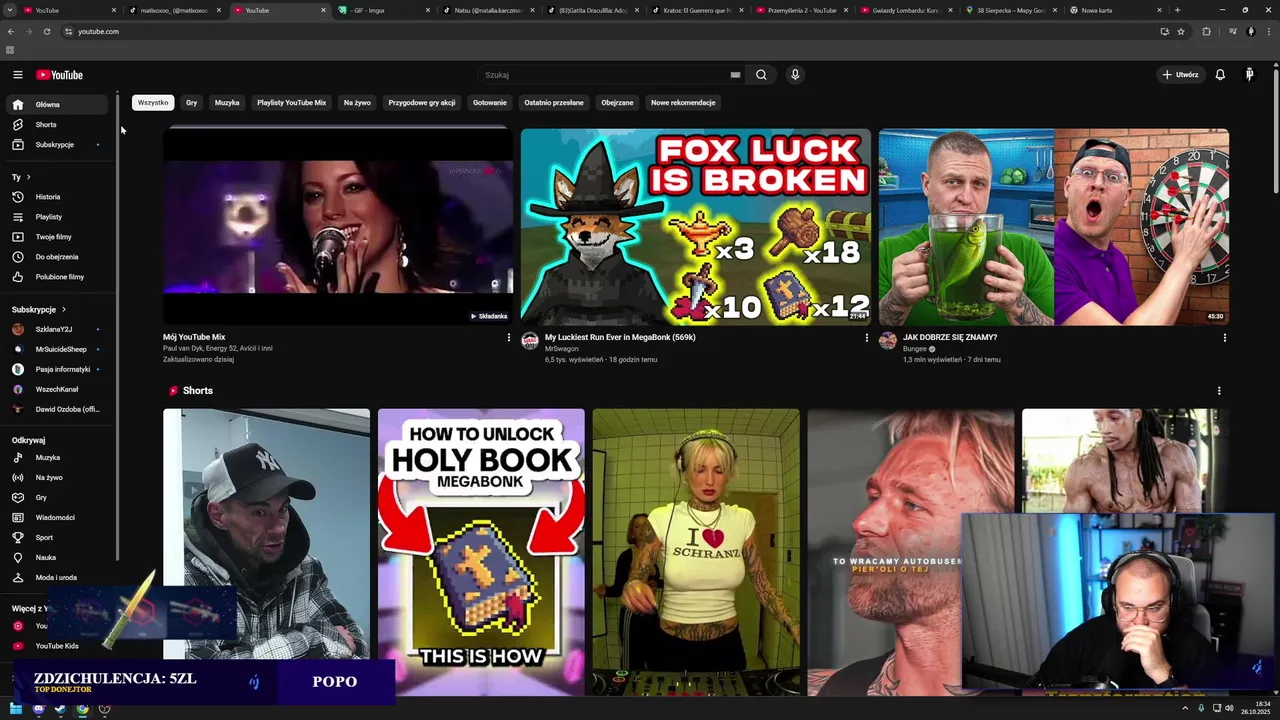Open the WszechKanał subscription
1280x720 pixels.
tap(56, 389)
